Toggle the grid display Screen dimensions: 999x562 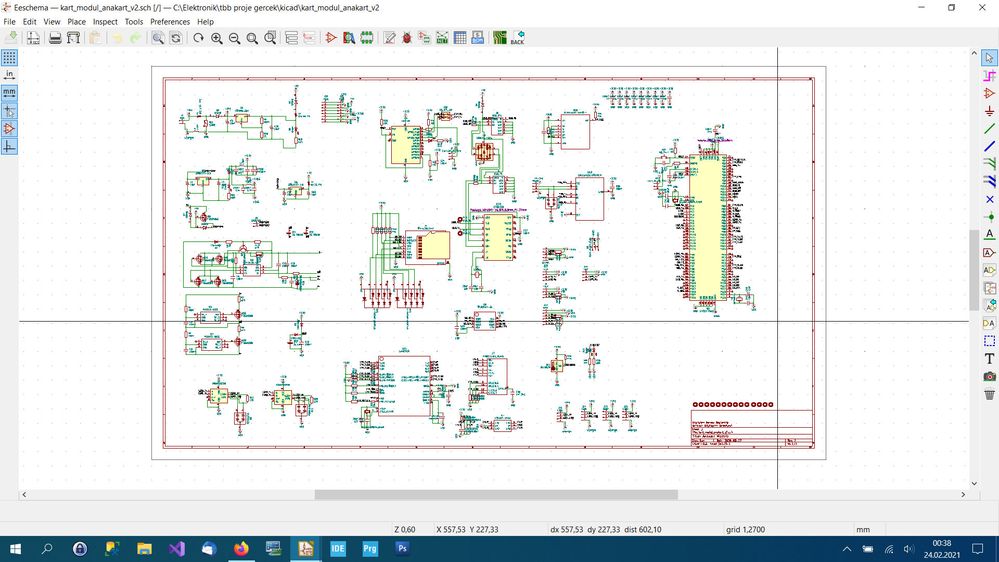click(x=9, y=58)
